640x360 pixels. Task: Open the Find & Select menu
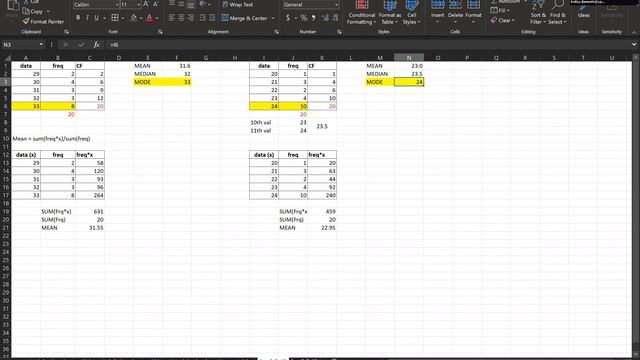pos(557,13)
